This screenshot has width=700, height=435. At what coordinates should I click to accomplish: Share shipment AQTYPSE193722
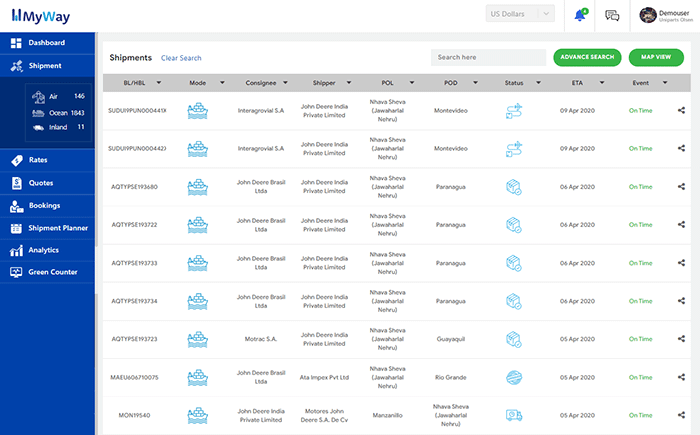point(681,225)
